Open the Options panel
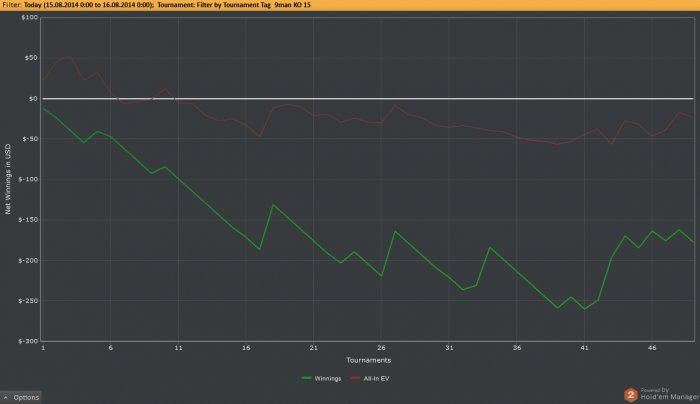Screen dimensions: 700x404 pos(21,397)
